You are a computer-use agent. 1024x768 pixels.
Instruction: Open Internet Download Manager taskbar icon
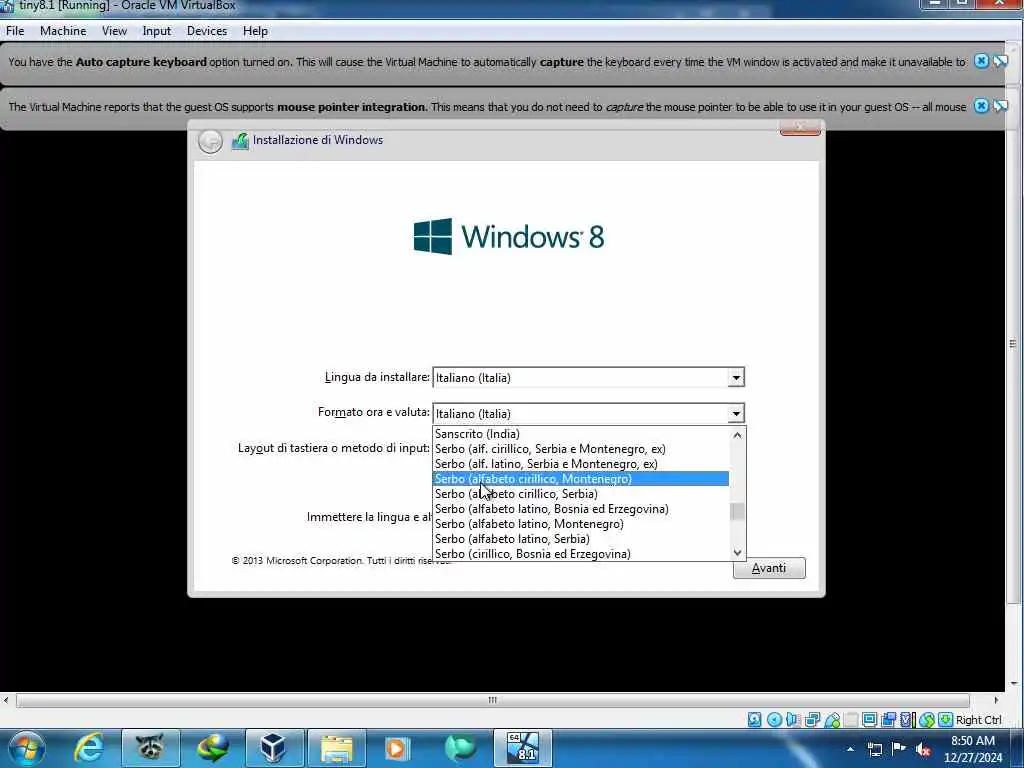(213, 748)
